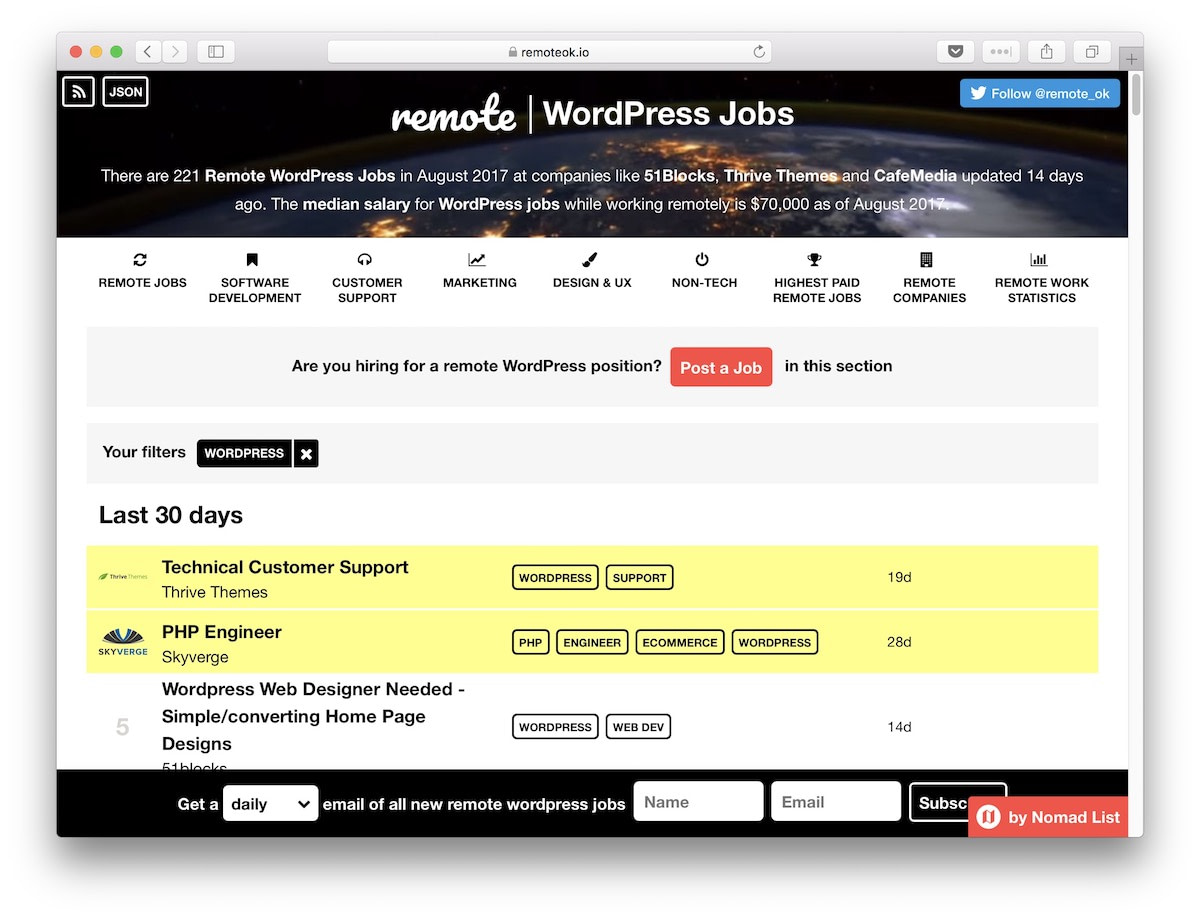The width and height of the screenshot is (1200, 918).
Task: Click the Design & UX paintbrush icon
Action: coord(592,259)
